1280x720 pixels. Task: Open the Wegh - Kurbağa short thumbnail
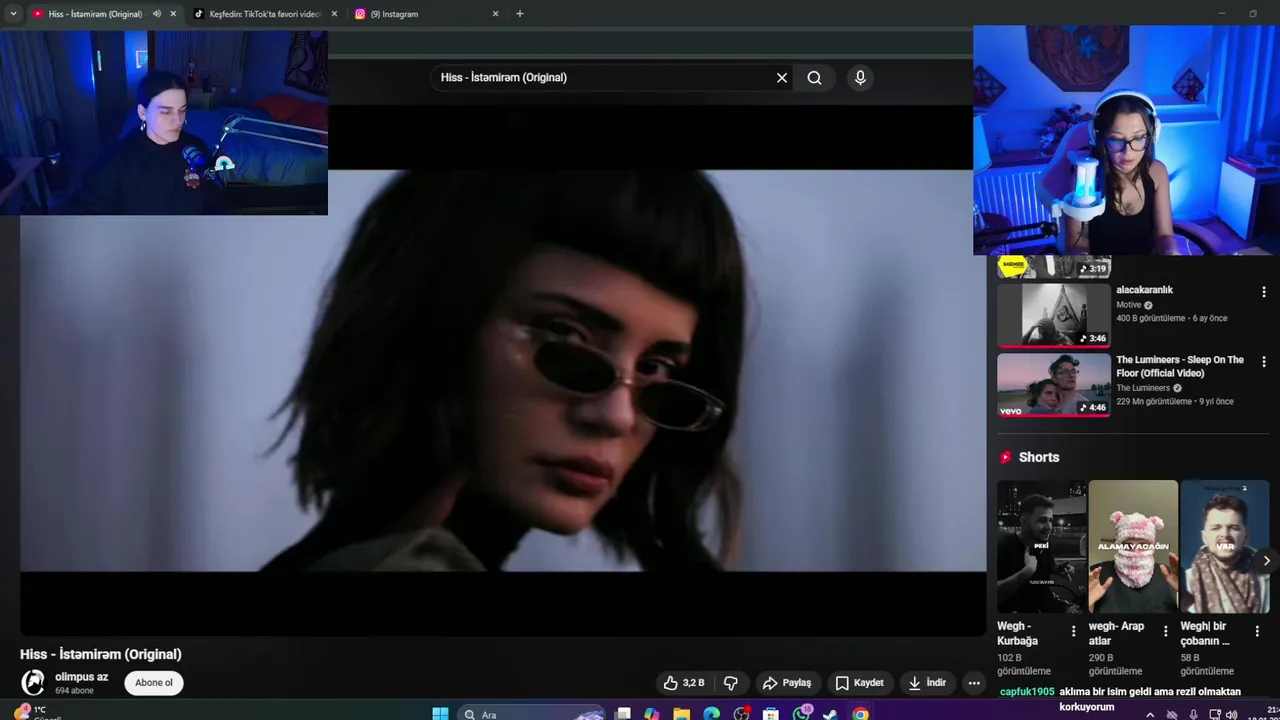pos(1041,546)
